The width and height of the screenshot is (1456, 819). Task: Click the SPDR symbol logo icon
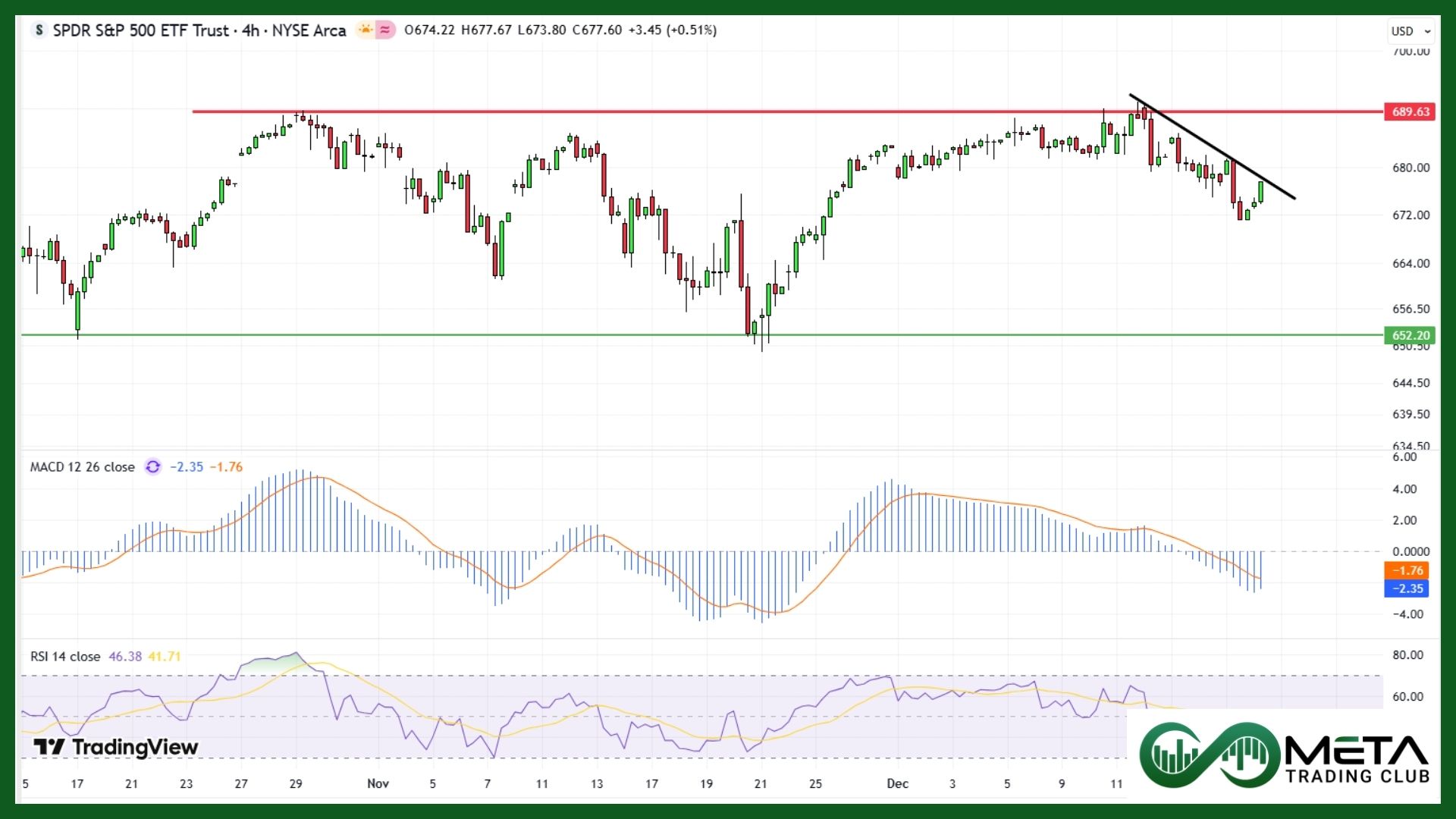[39, 30]
